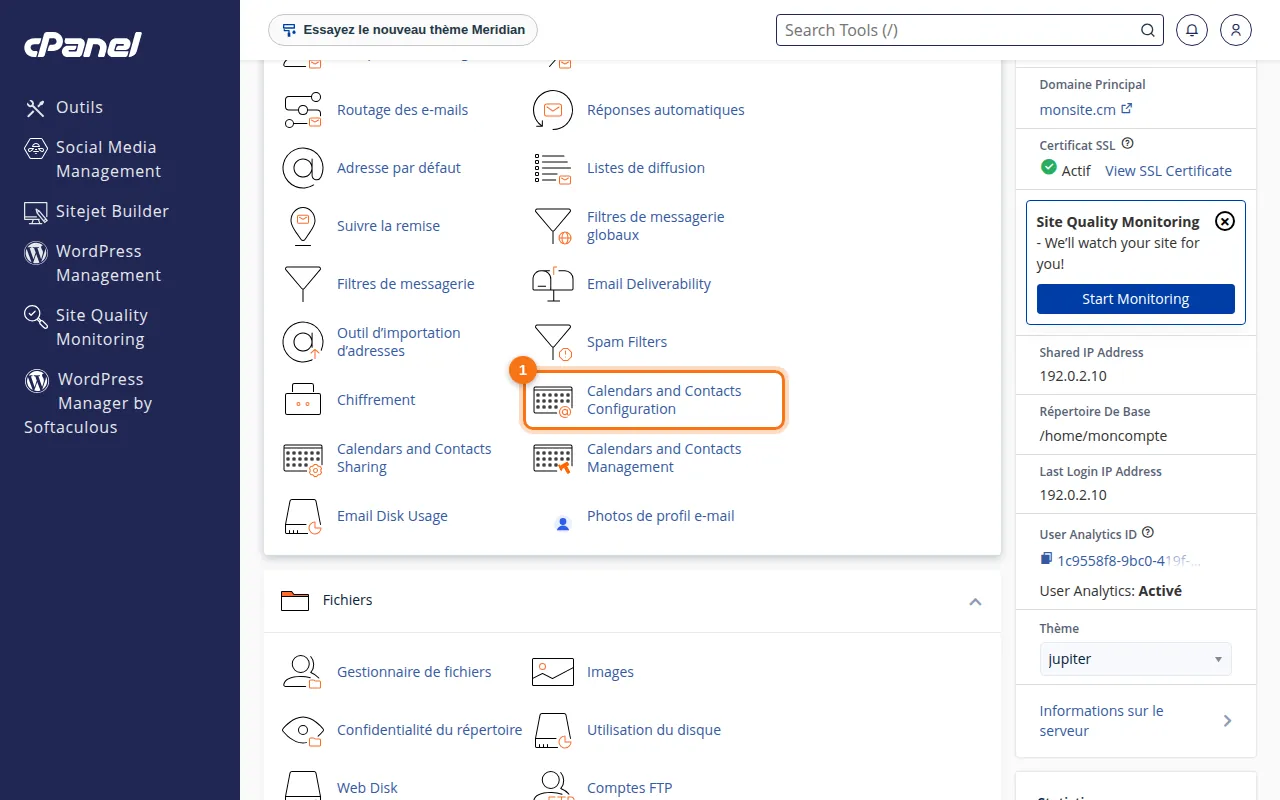The width and height of the screenshot is (1280, 800).
Task: Open Routage des e-mails link
Action: click(402, 110)
